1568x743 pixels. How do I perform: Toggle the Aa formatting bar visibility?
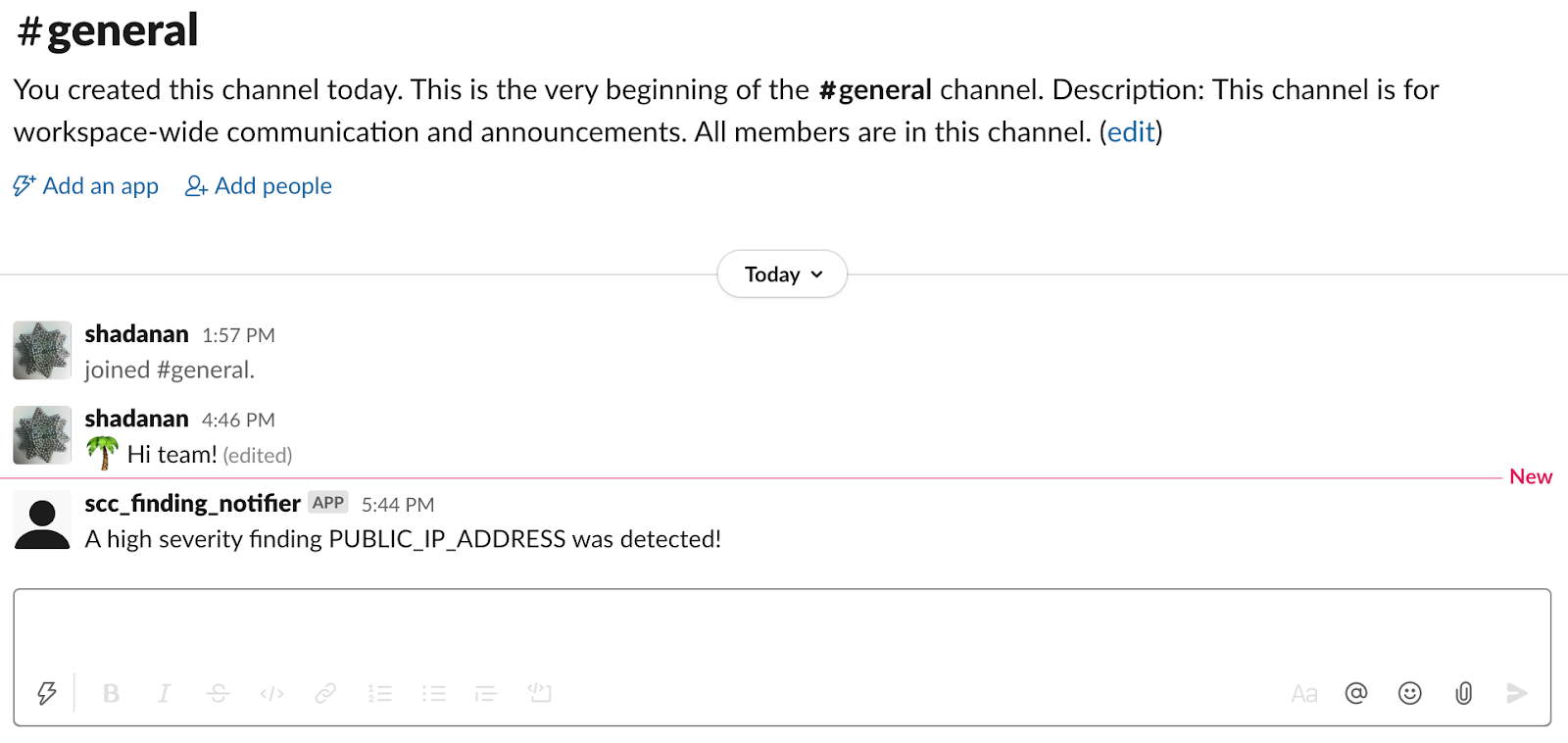[1304, 693]
